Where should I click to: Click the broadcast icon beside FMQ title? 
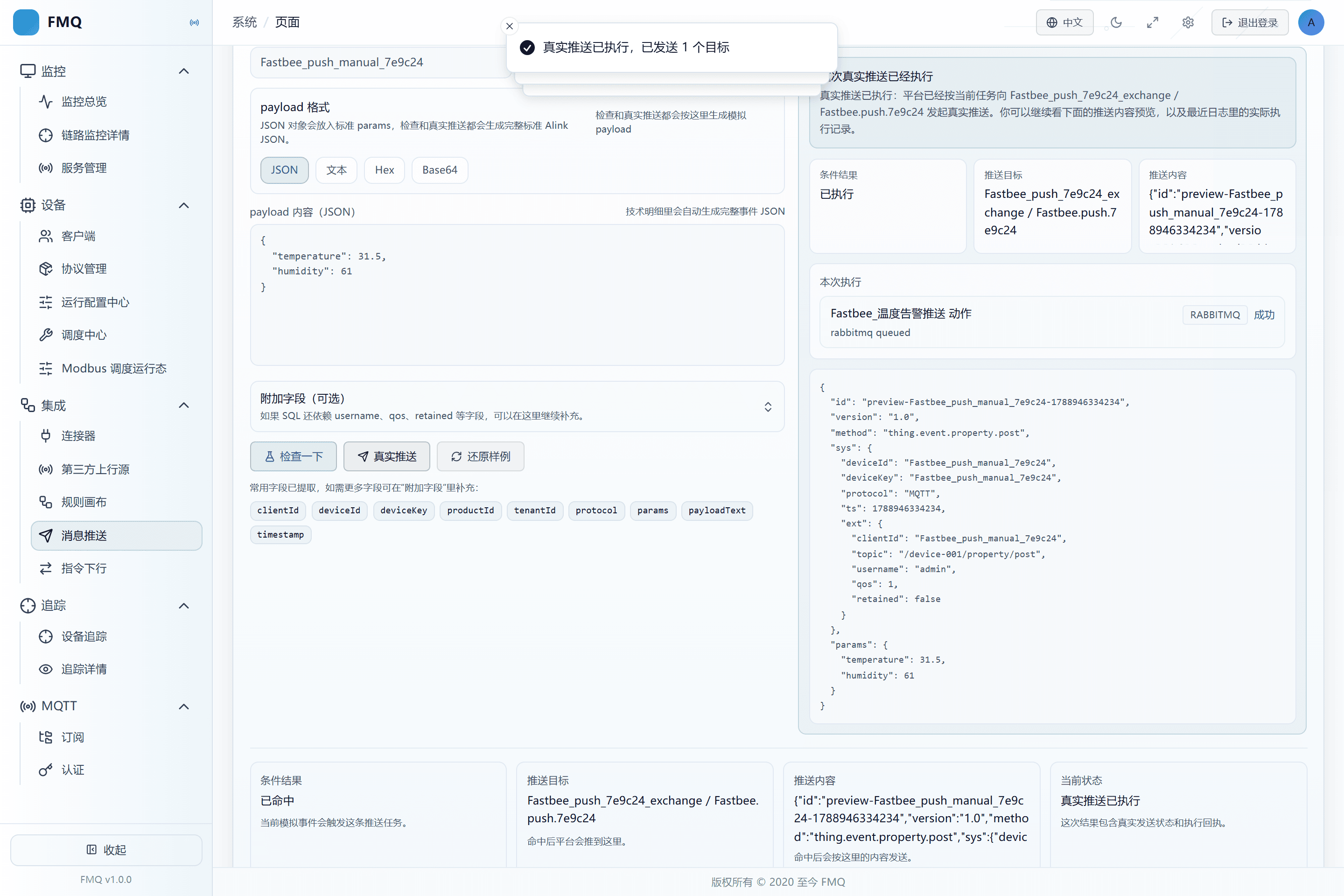tap(194, 22)
